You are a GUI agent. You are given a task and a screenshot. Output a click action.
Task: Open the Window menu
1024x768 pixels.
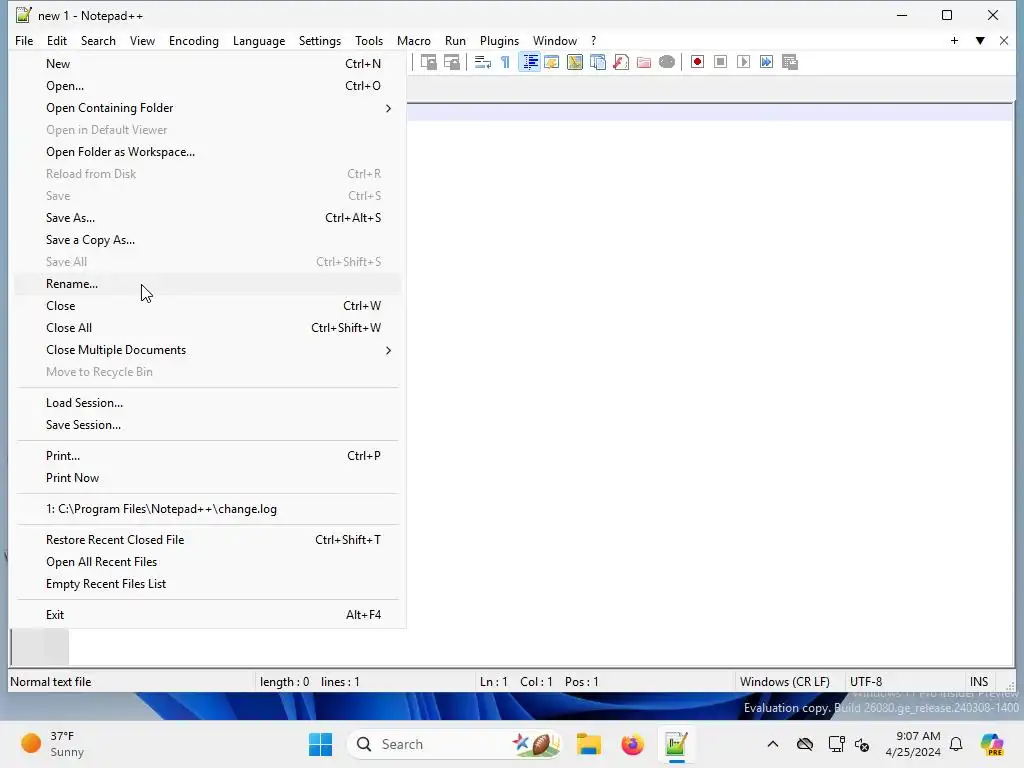(x=555, y=40)
